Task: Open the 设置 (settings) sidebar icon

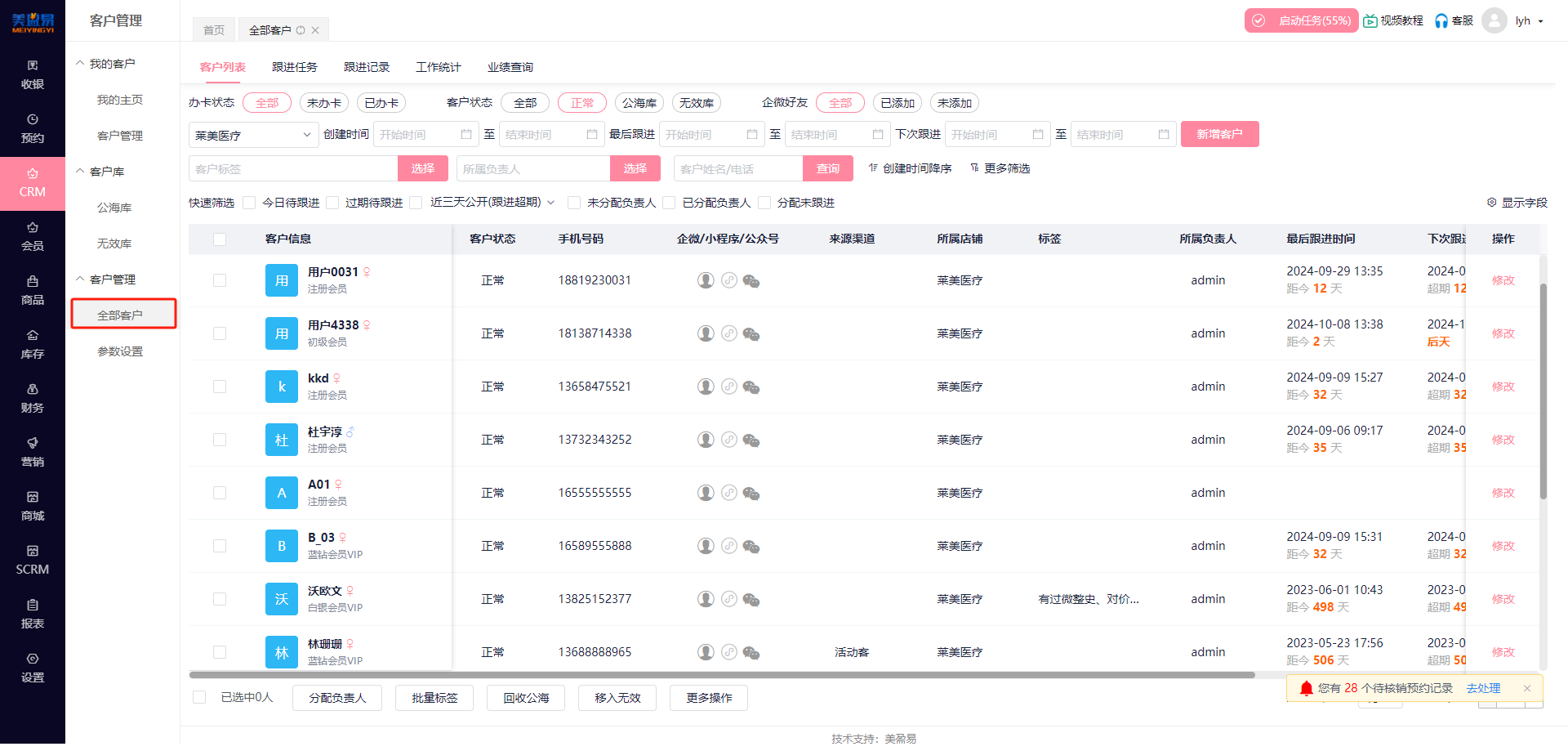Action: coord(33,668)
